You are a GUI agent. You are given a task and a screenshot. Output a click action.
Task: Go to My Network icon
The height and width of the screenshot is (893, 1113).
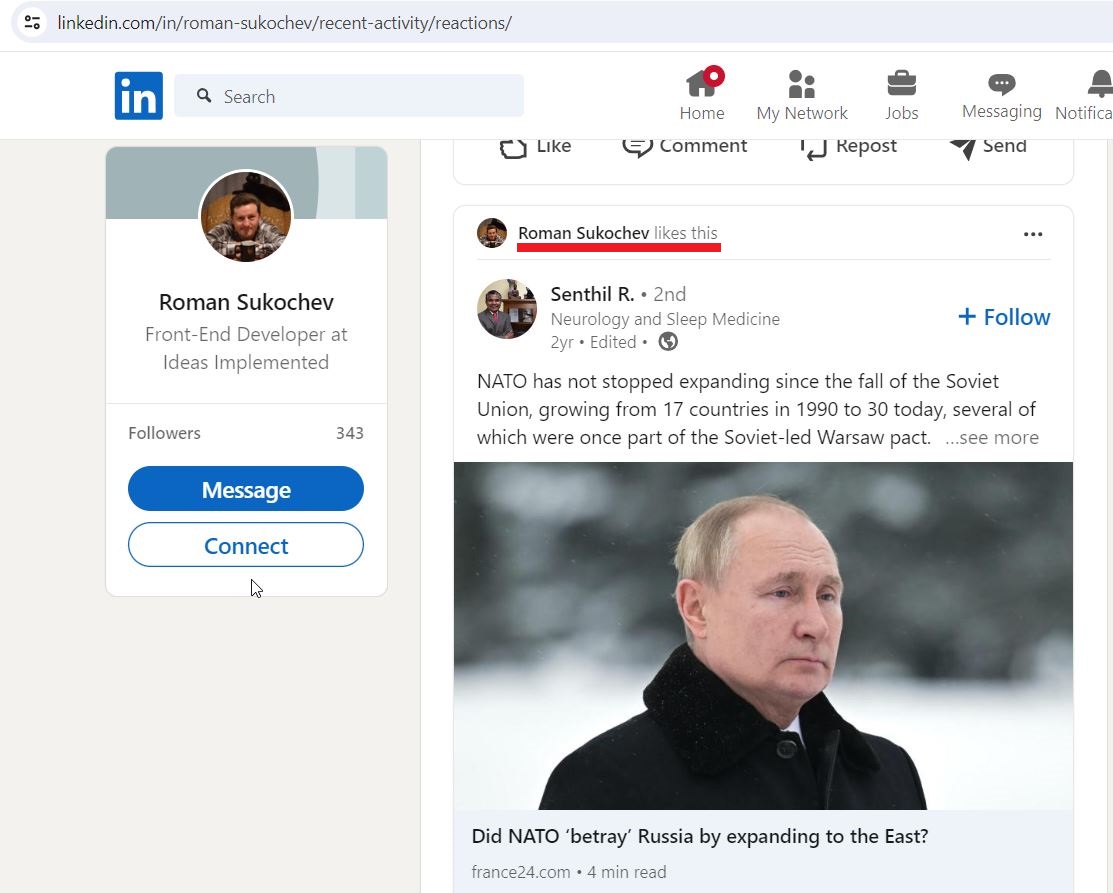tap(801, 84)
